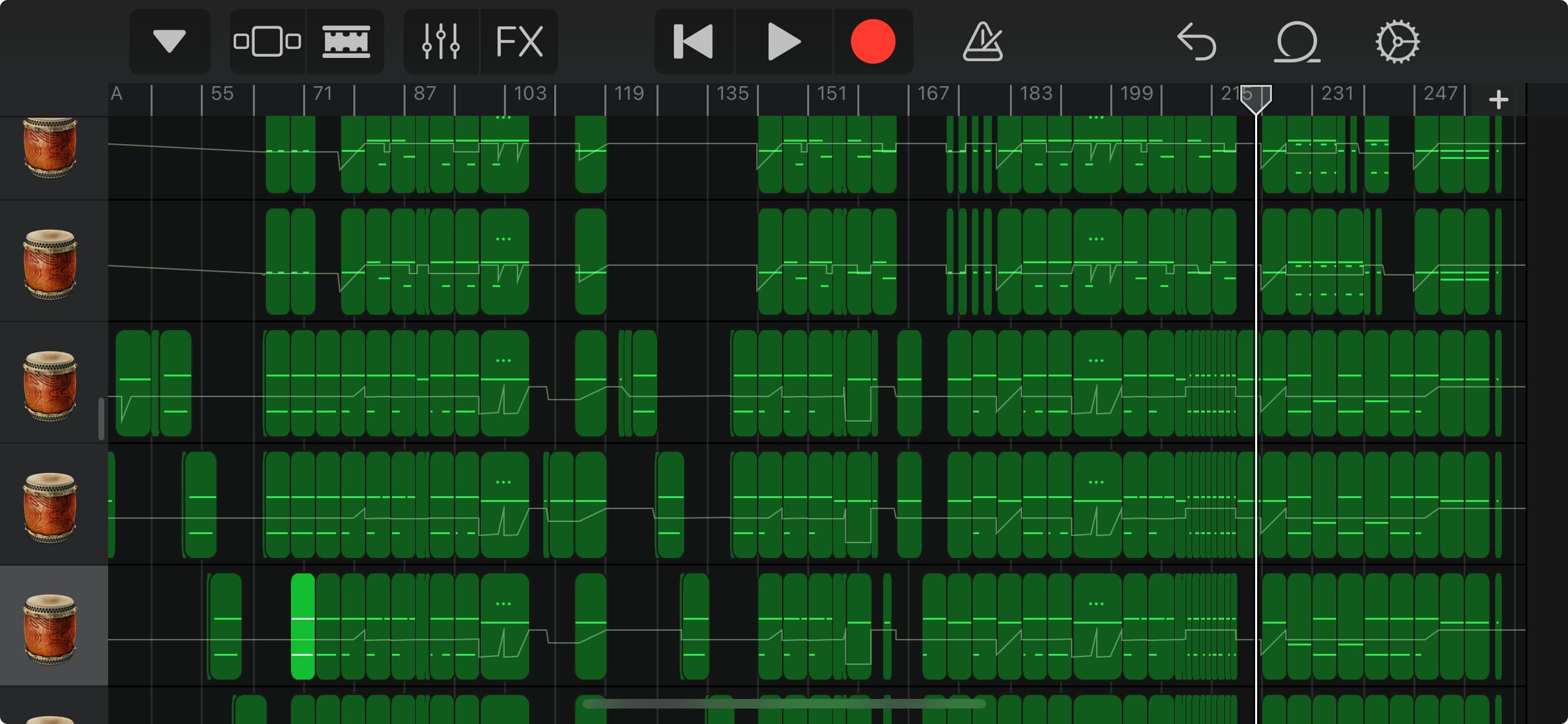Jump to bar 119 on ruler
This screenshot has width=1568, height=724.
(629, 94)
